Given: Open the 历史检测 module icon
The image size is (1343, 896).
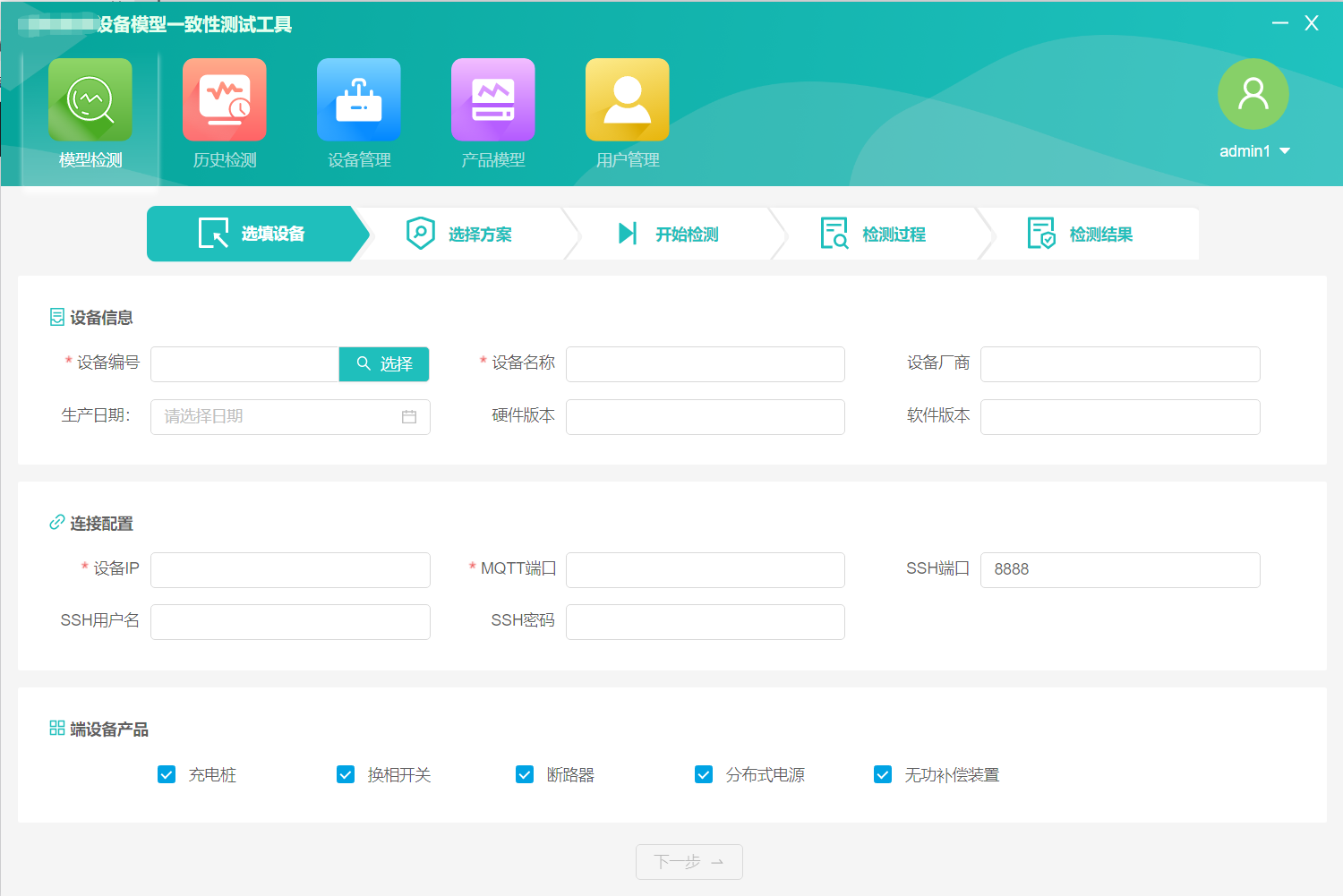Looking at the screenshot, I should tap(225, 99).
